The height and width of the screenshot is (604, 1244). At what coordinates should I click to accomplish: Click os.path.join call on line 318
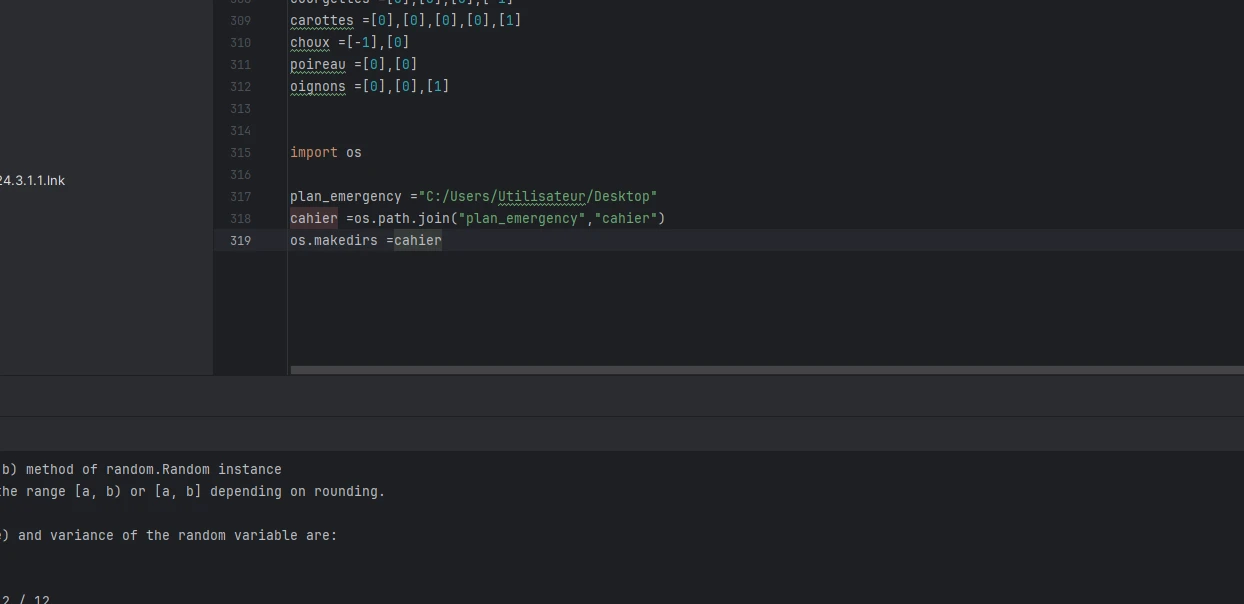401,219
